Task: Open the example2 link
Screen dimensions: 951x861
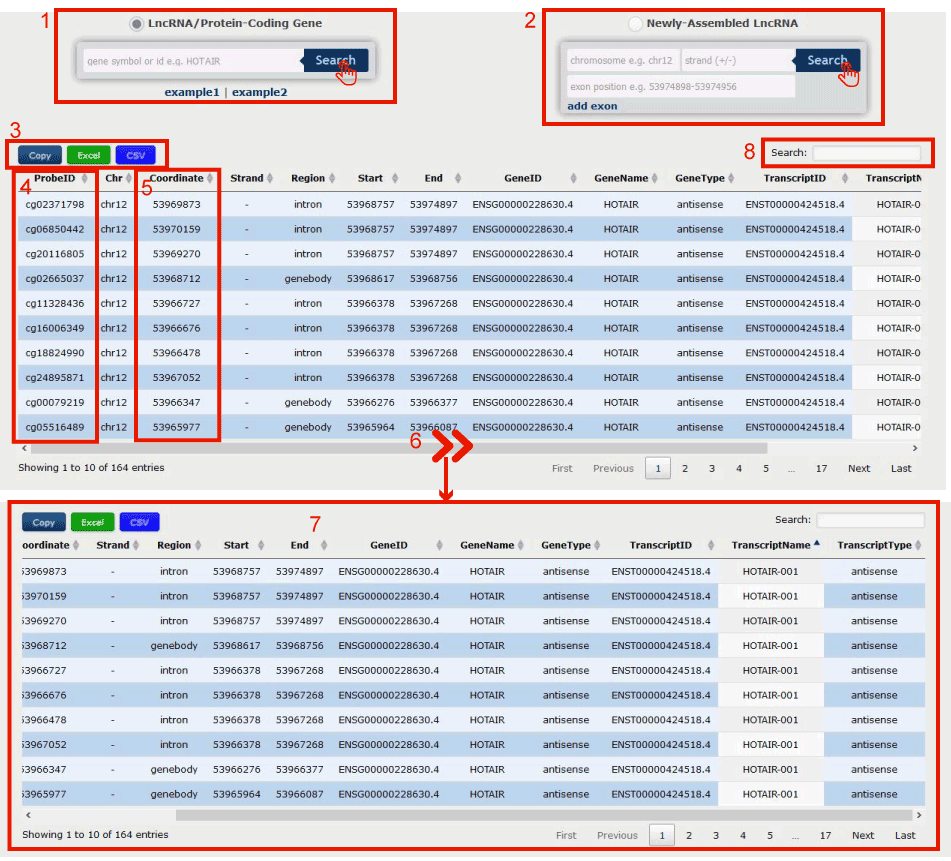Action: (x=259, y=92)
